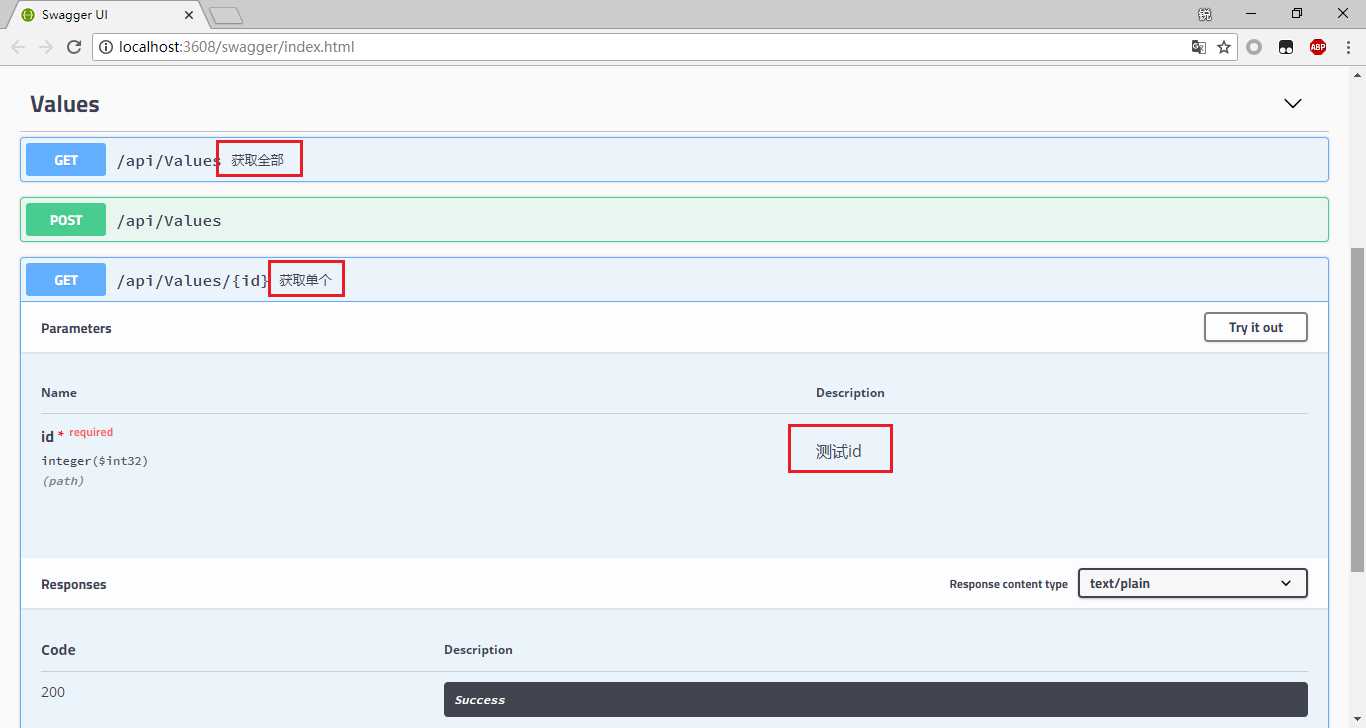Close the Swagger UI tab
The width and height of the screenshot is (1366, 728).
187,15
